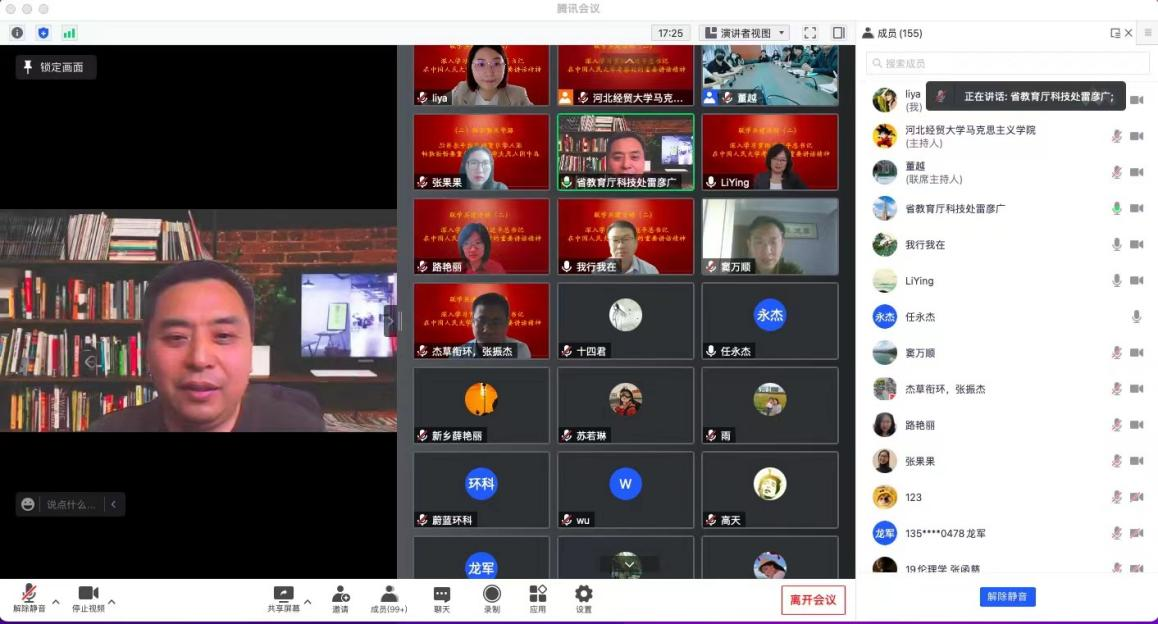Screen dimensions: 1158x624
Task: Expand the 演讲者视图 view dropdown
Action: click(x=745, y=33)
